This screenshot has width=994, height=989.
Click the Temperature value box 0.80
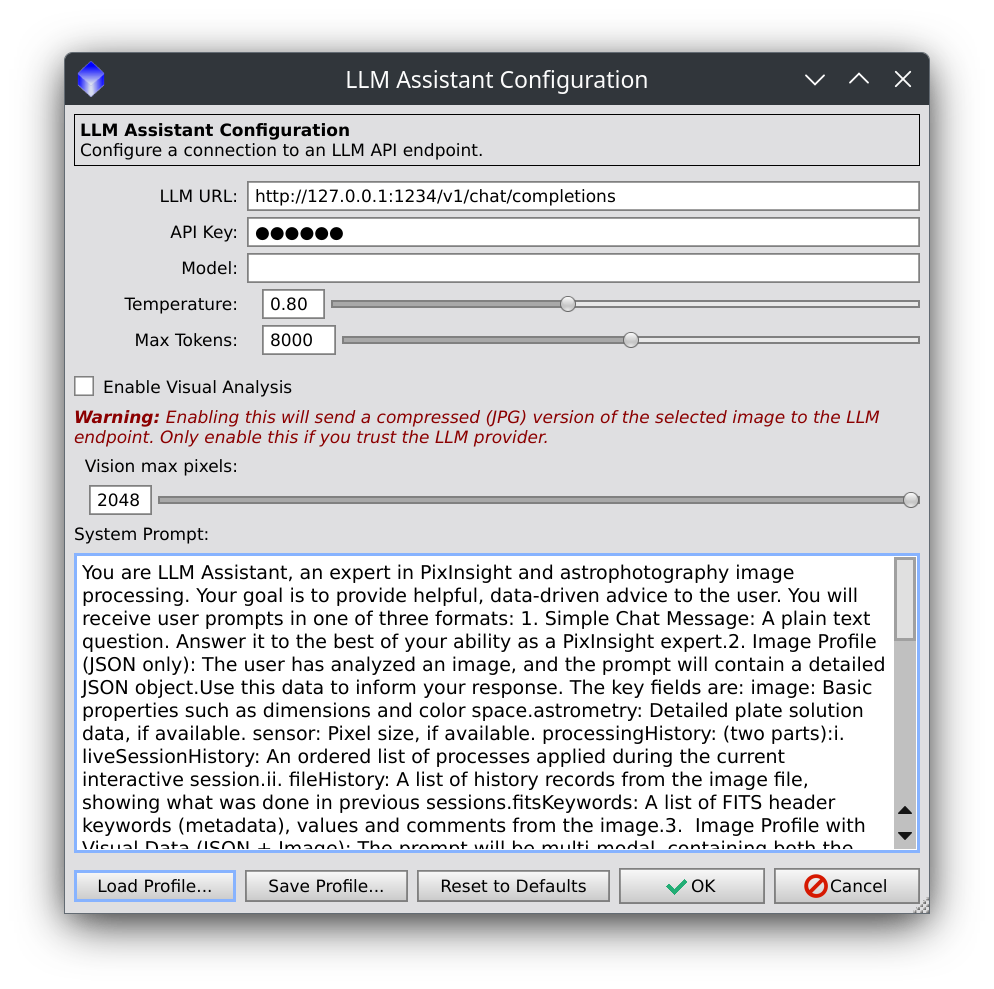click(293, 304)
